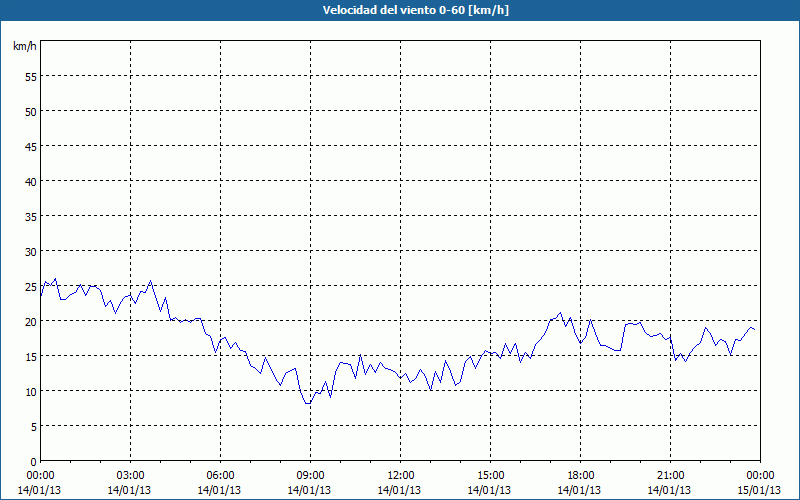Click the y-axis value 35
This screenshot has height=500, width=800.
(31, 218)
